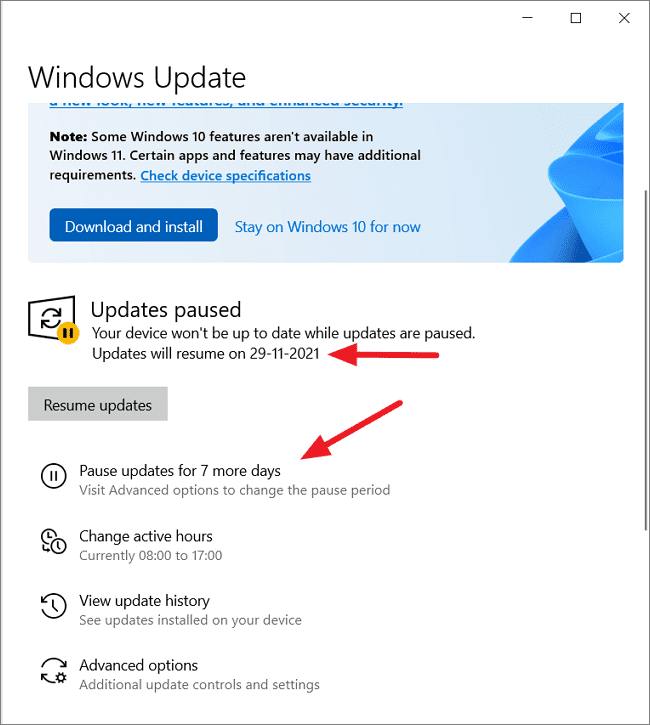Open View update history
This screenshot has width=650, height=725.
click(x=144, y=601)
